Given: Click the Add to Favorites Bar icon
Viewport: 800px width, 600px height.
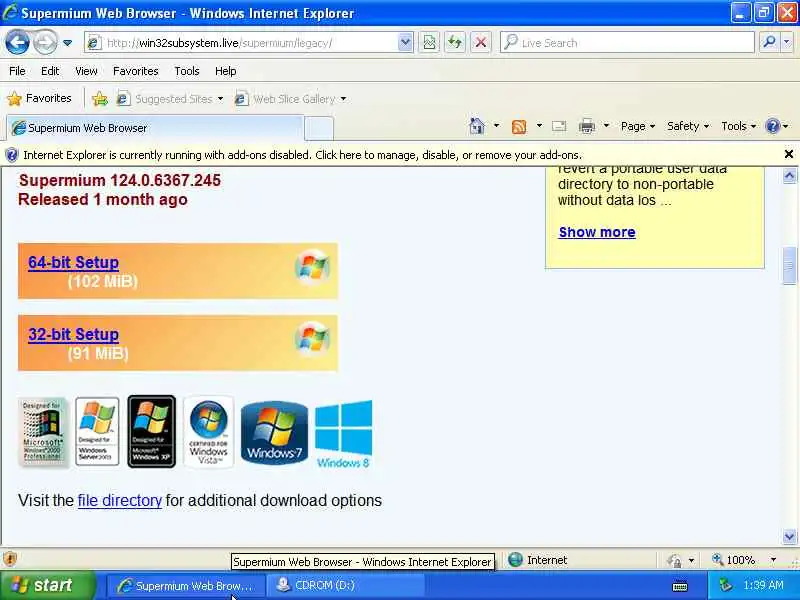Looking at the screenshot, I should 100,98.
